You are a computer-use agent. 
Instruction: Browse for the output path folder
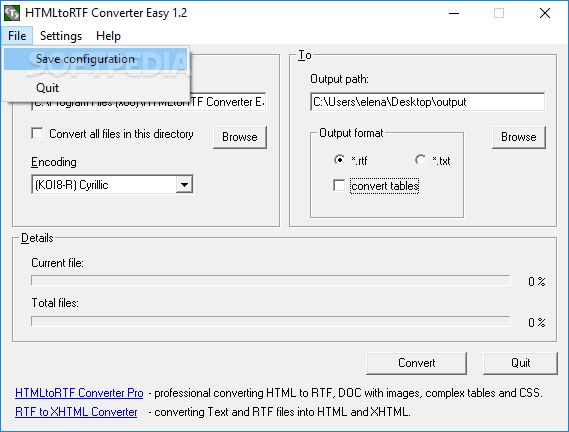pyautogui.click(x=519, y=137)
